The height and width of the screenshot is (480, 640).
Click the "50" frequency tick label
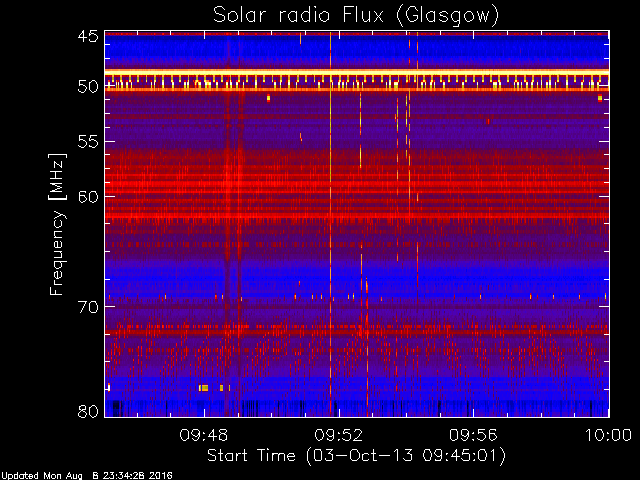point(88,87)
